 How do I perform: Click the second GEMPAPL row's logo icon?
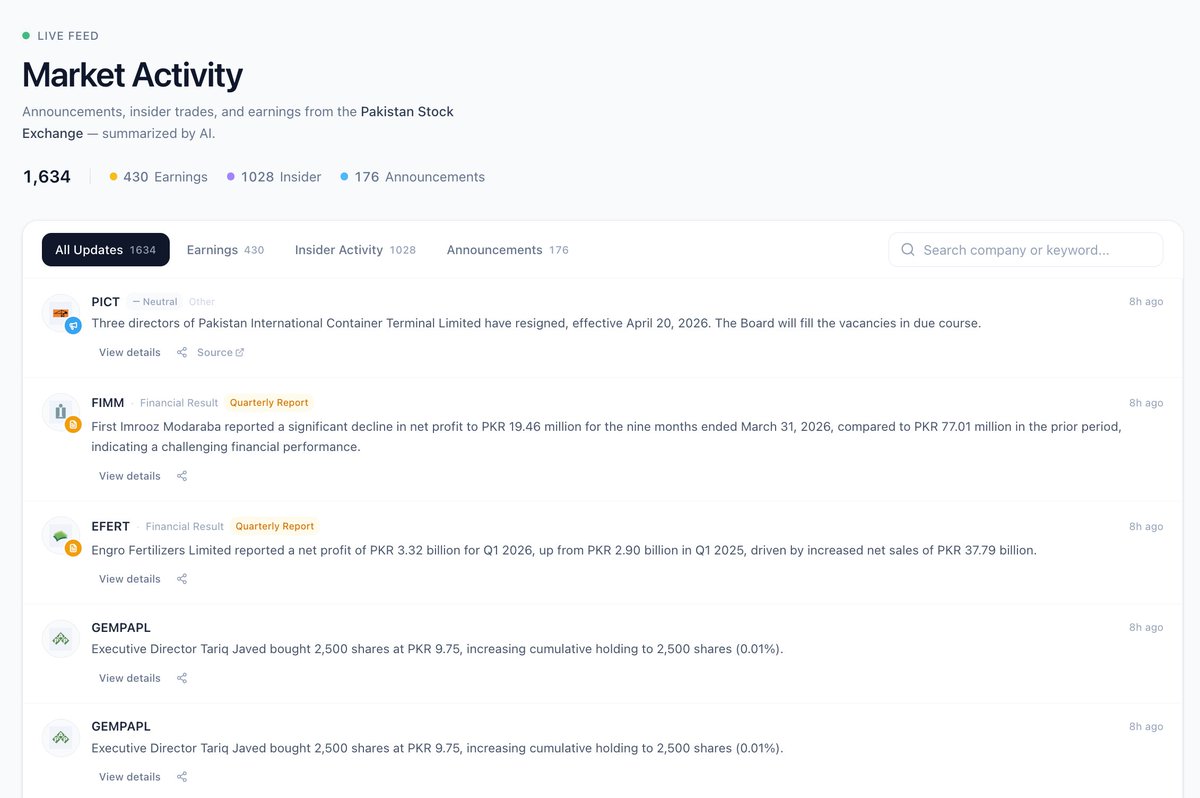(60, 738)
